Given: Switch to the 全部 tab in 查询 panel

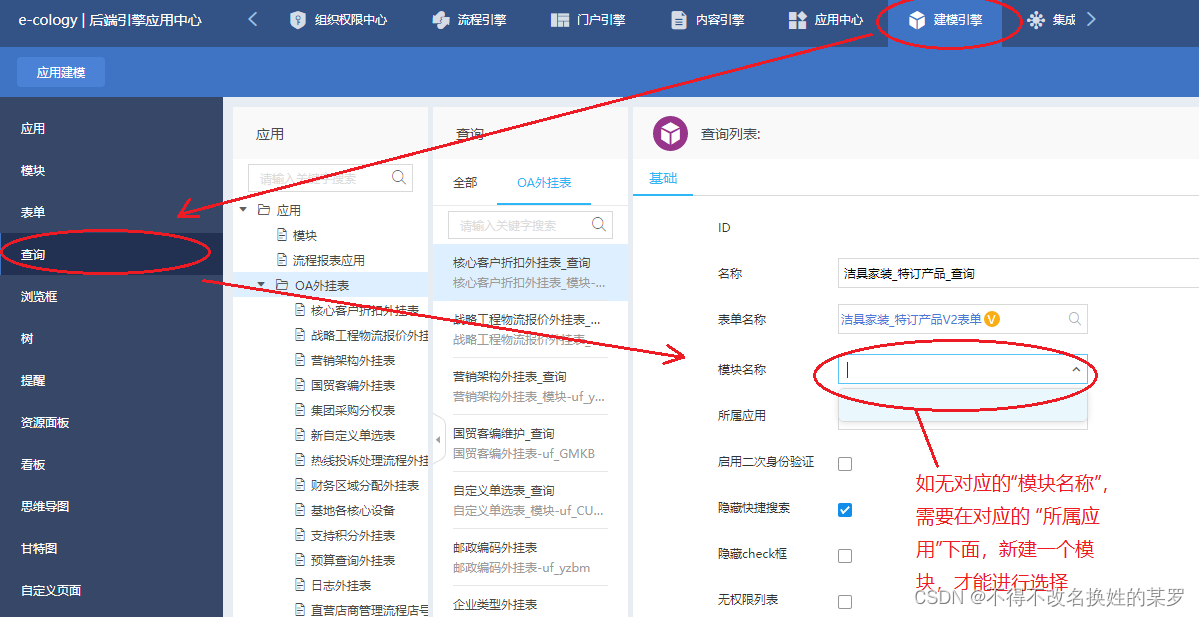Looking at the screenshot, I should [x=465, y=182].
